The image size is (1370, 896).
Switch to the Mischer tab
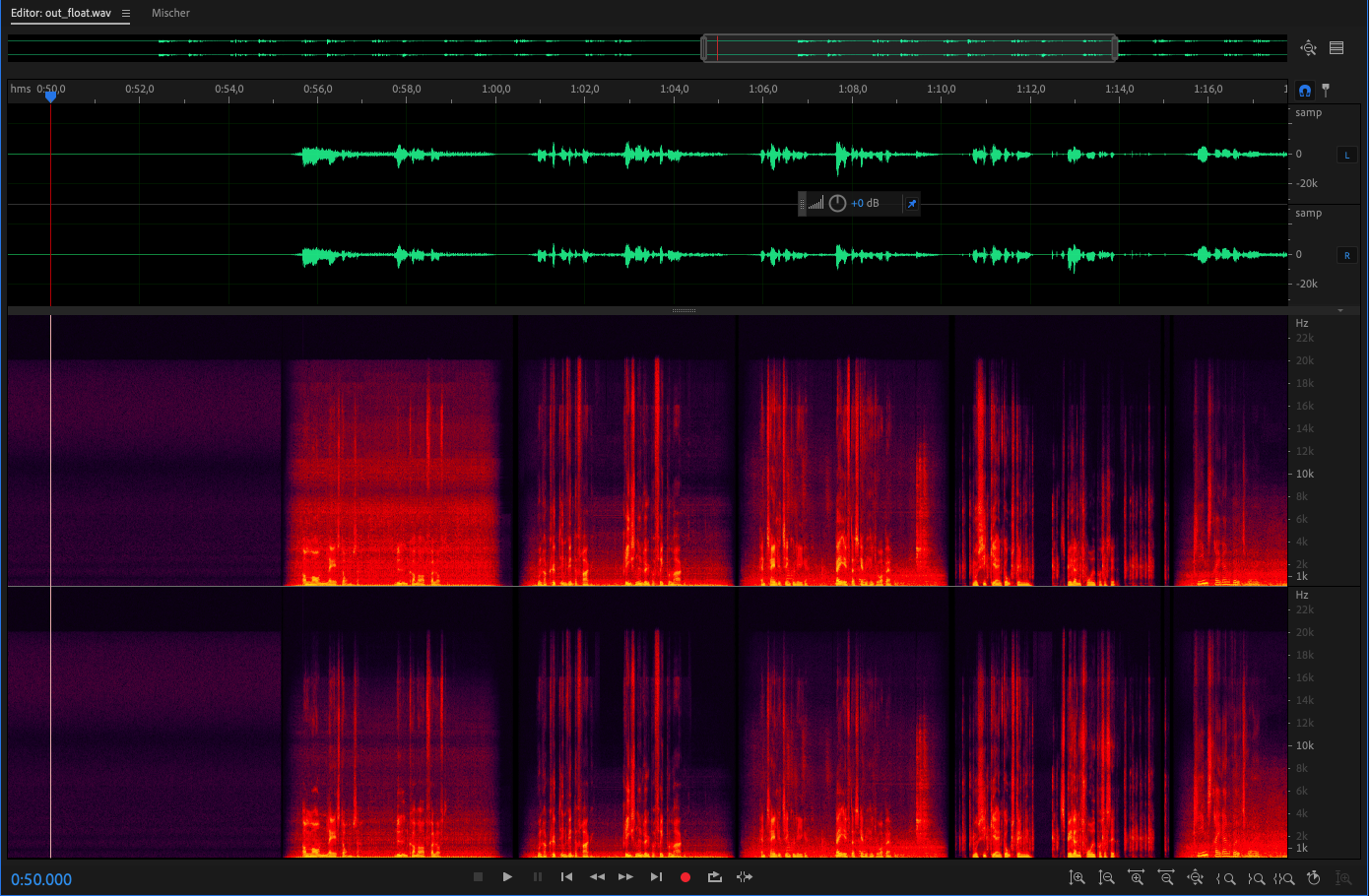170,14
